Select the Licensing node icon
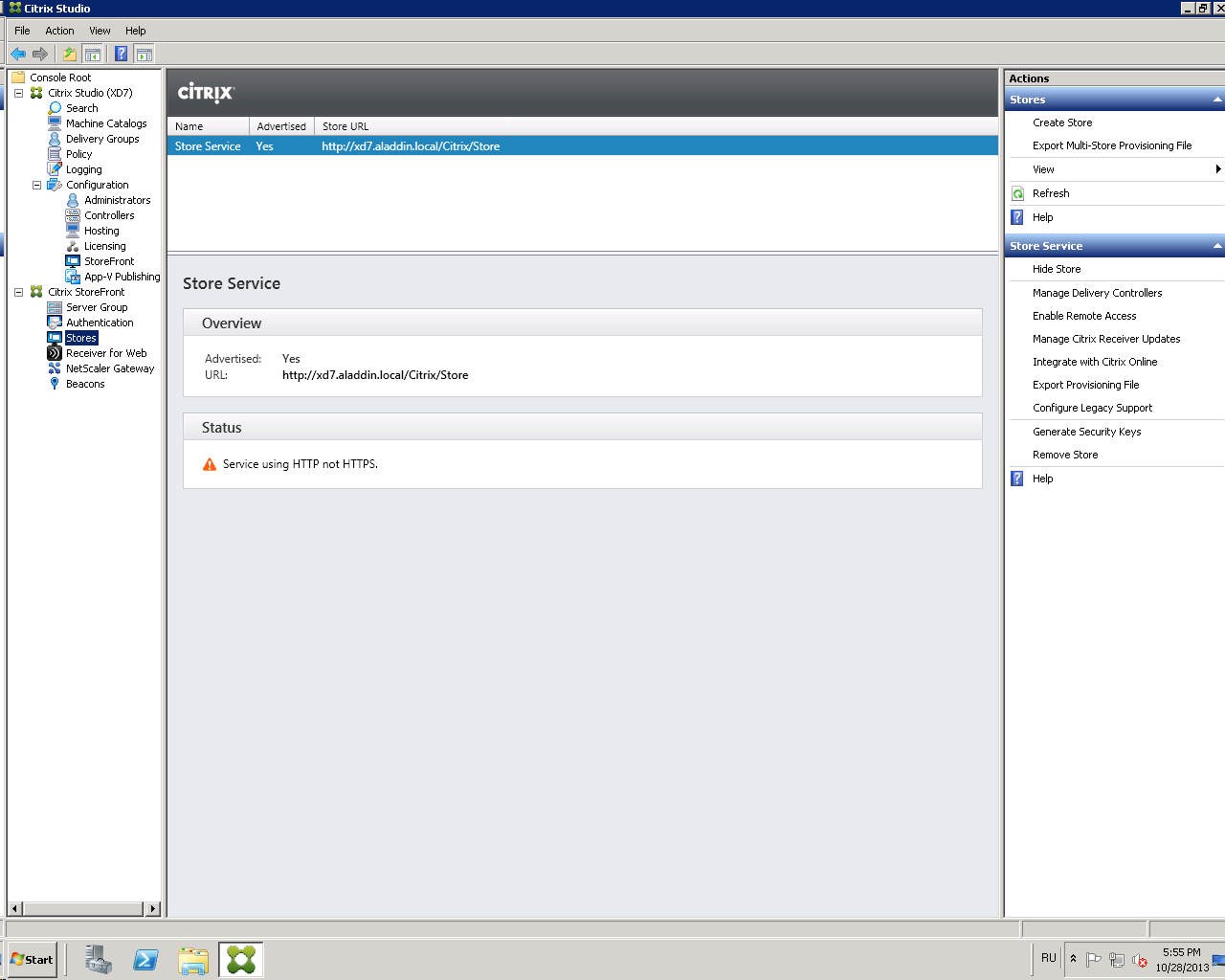 (73, 246)
